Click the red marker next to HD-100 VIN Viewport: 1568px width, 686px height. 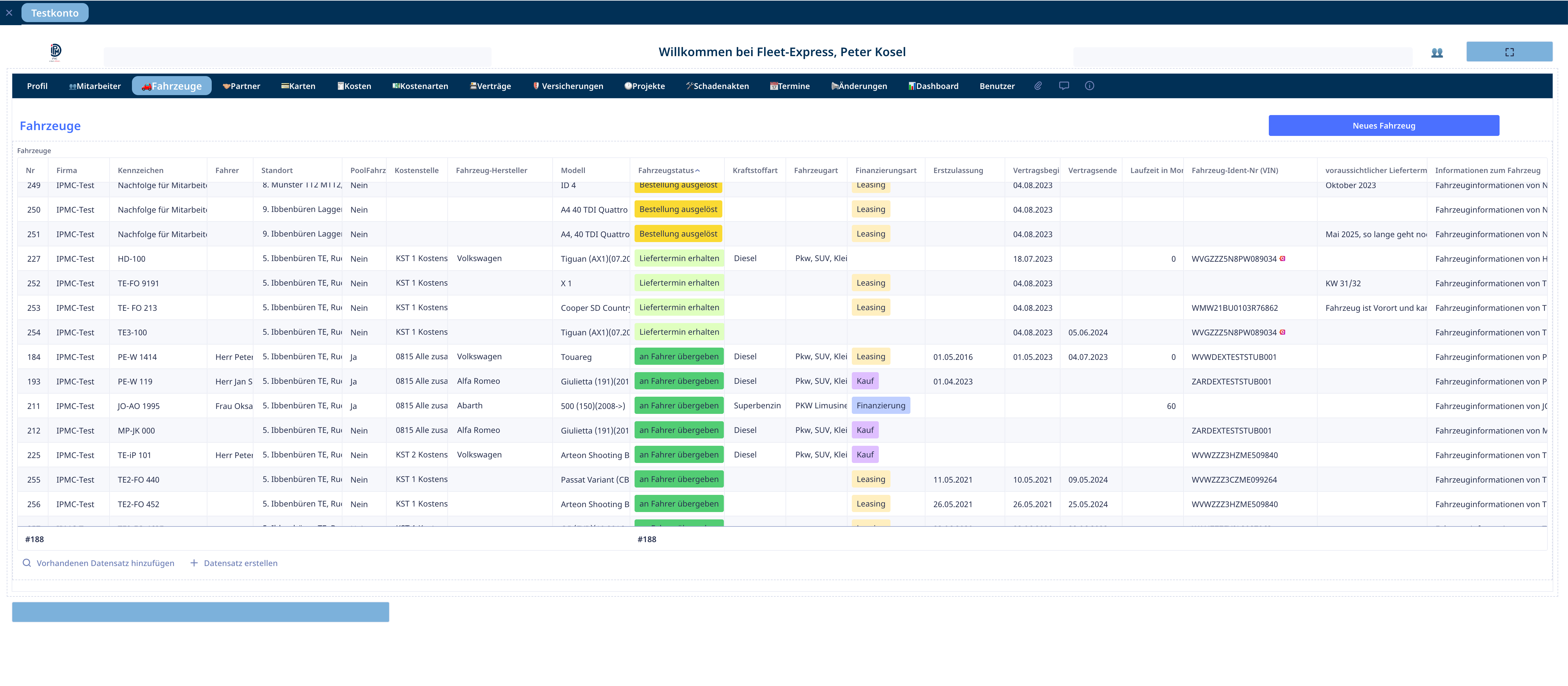click(1283, 259)
